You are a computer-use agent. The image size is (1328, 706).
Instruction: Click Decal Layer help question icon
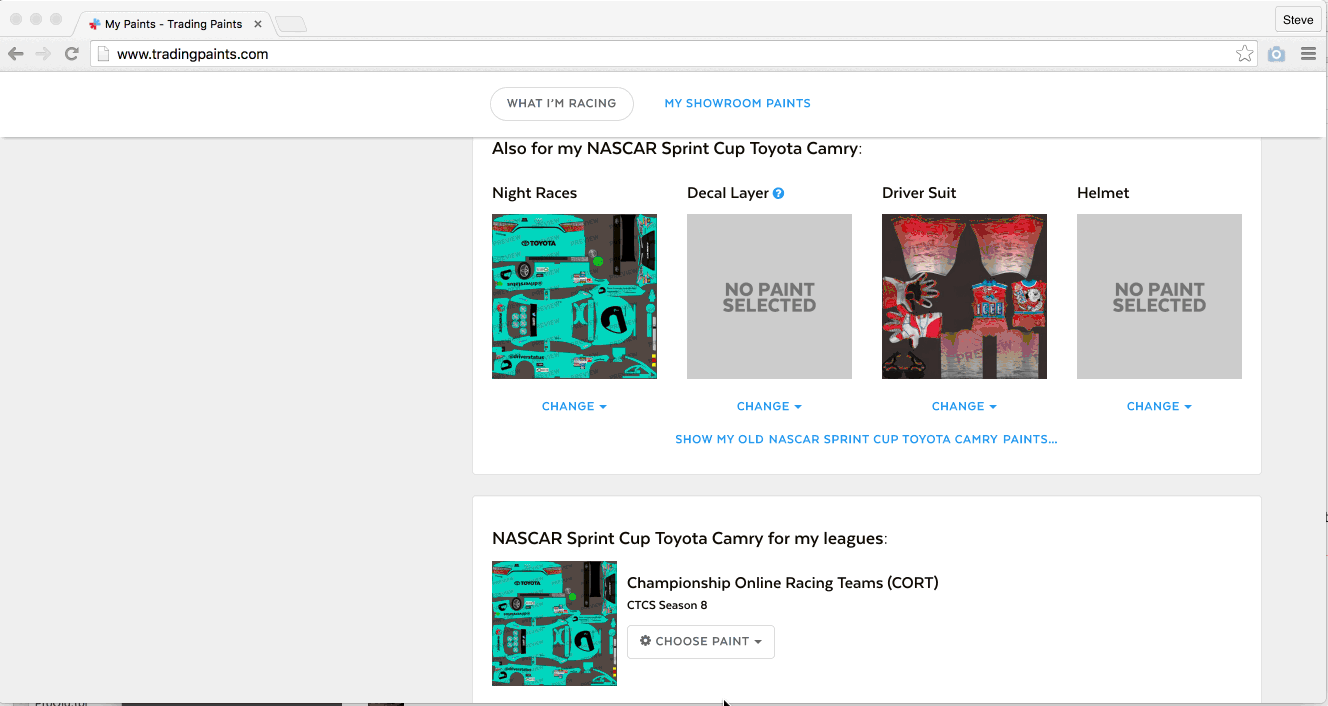[778, 193]
